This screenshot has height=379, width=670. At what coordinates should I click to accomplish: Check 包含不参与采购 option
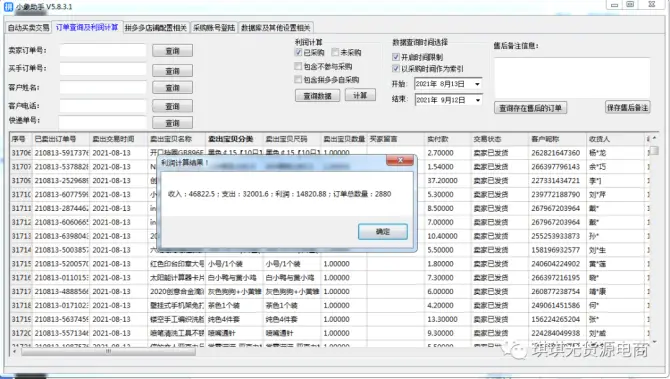[x=298, y=66]
